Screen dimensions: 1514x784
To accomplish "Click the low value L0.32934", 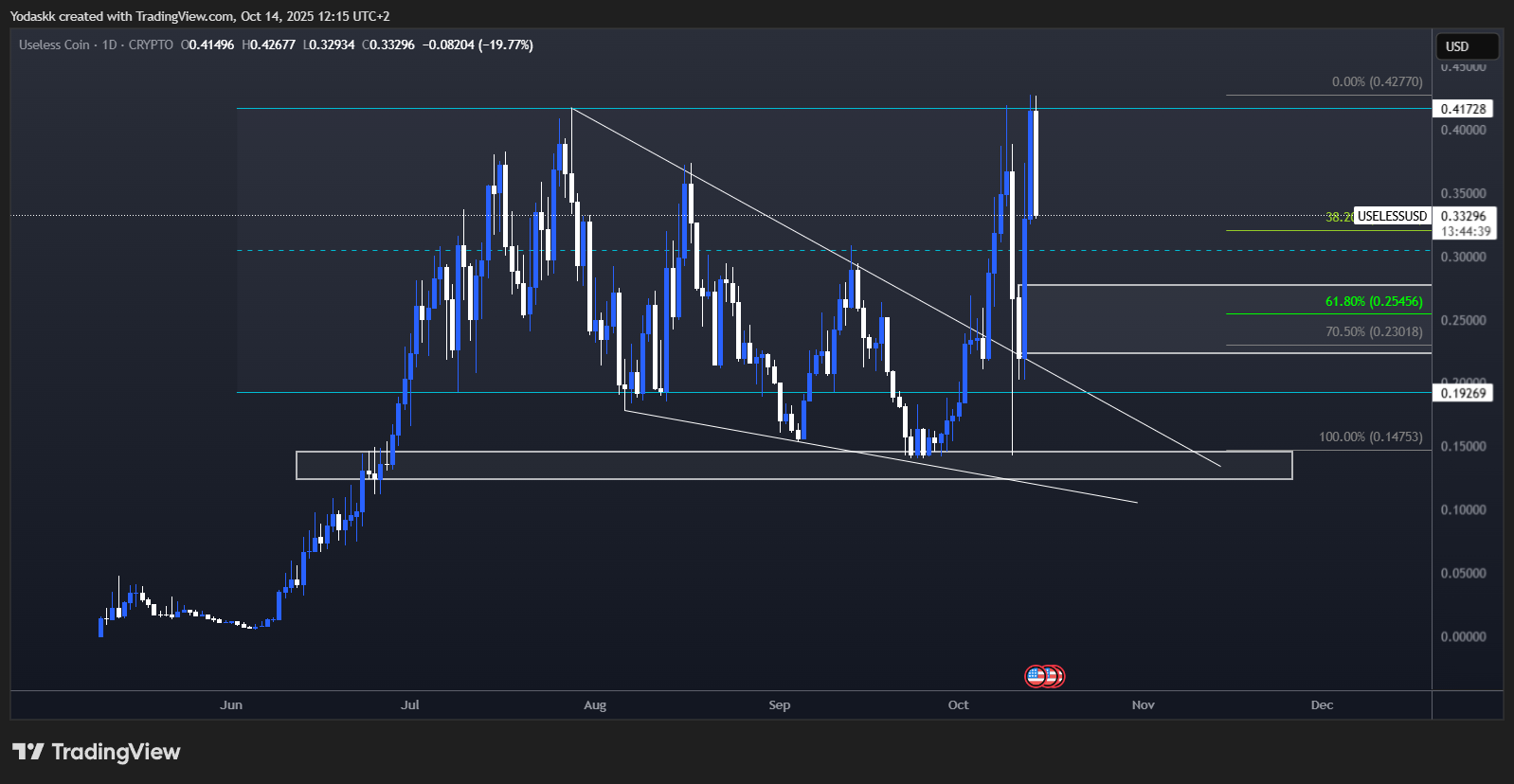I will click(x=329, y=45).
